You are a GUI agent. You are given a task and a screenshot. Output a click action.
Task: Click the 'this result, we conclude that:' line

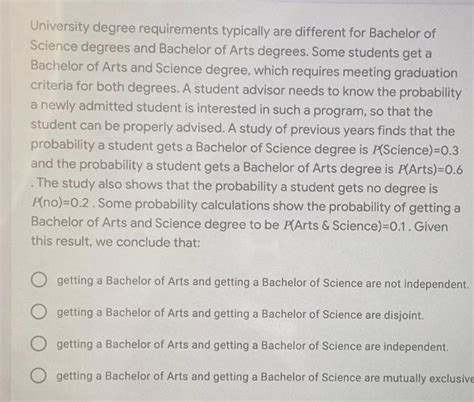pos(116,241)
